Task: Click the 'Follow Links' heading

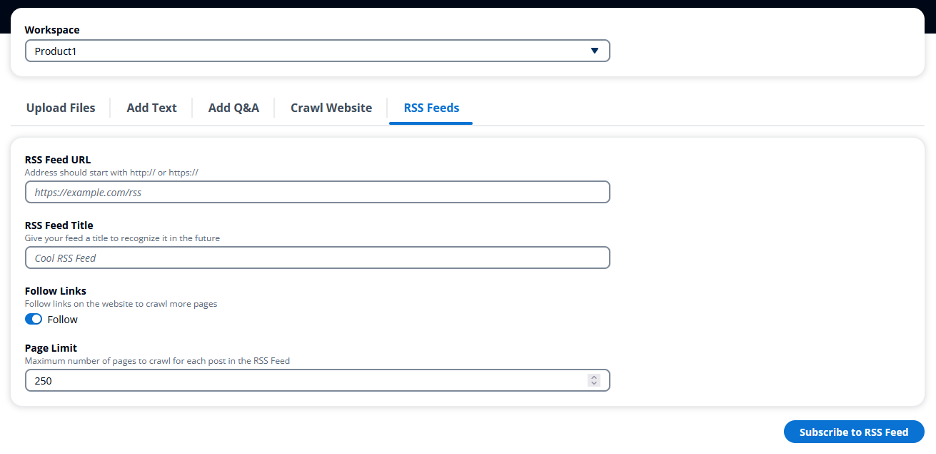Action: pos(56,291)
